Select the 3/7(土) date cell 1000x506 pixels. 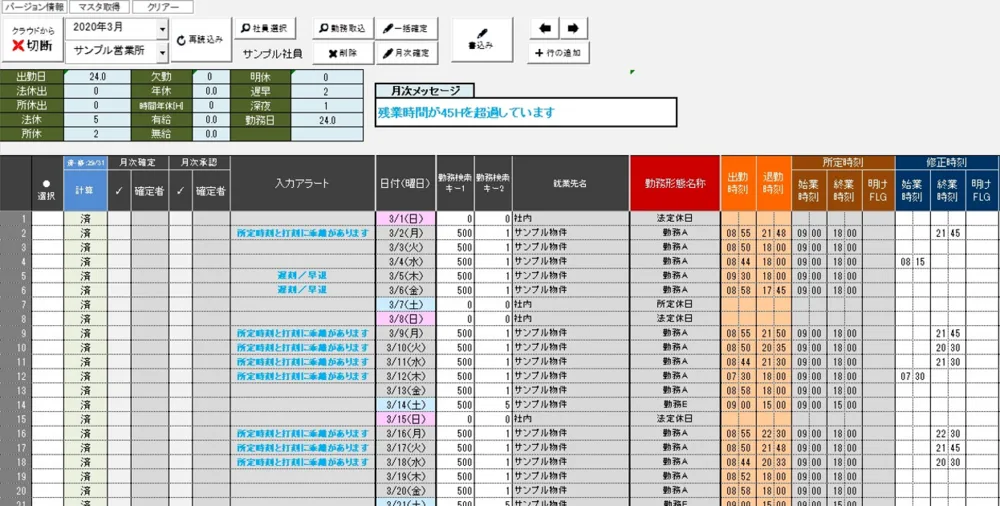[406, 304]
